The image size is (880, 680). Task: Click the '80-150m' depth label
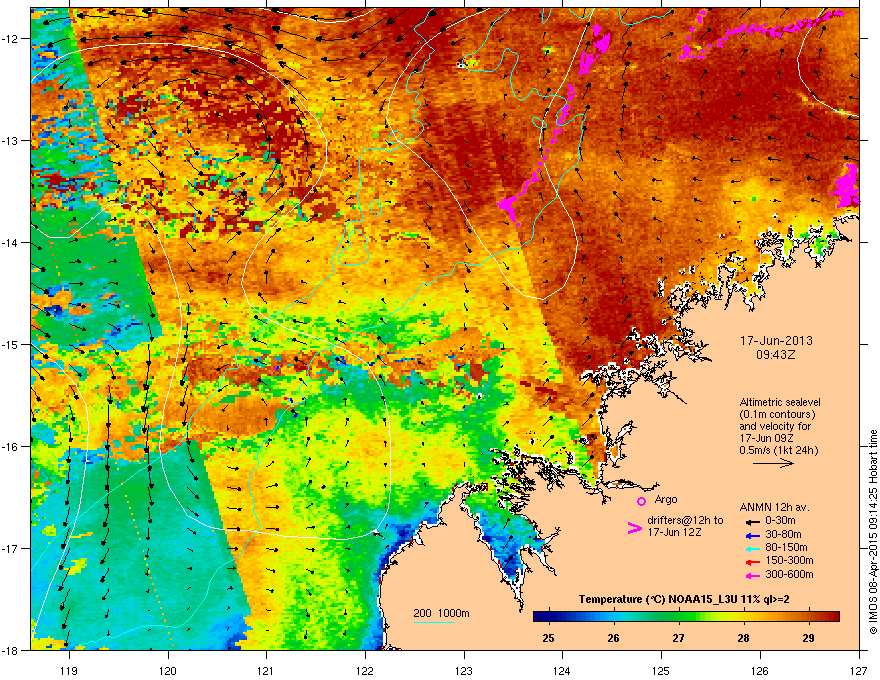pos(786,547)
